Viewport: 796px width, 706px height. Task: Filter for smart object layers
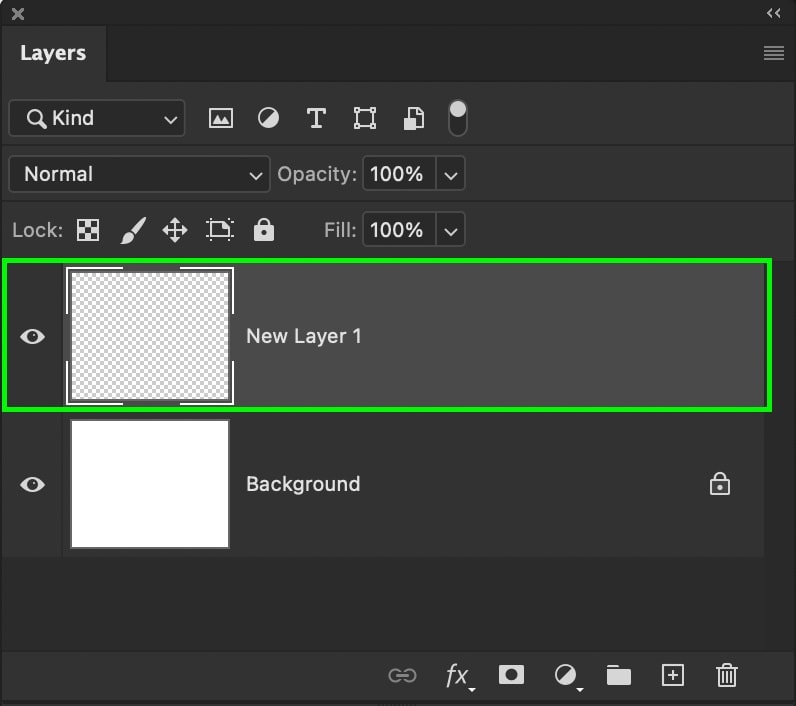(413, 118)
